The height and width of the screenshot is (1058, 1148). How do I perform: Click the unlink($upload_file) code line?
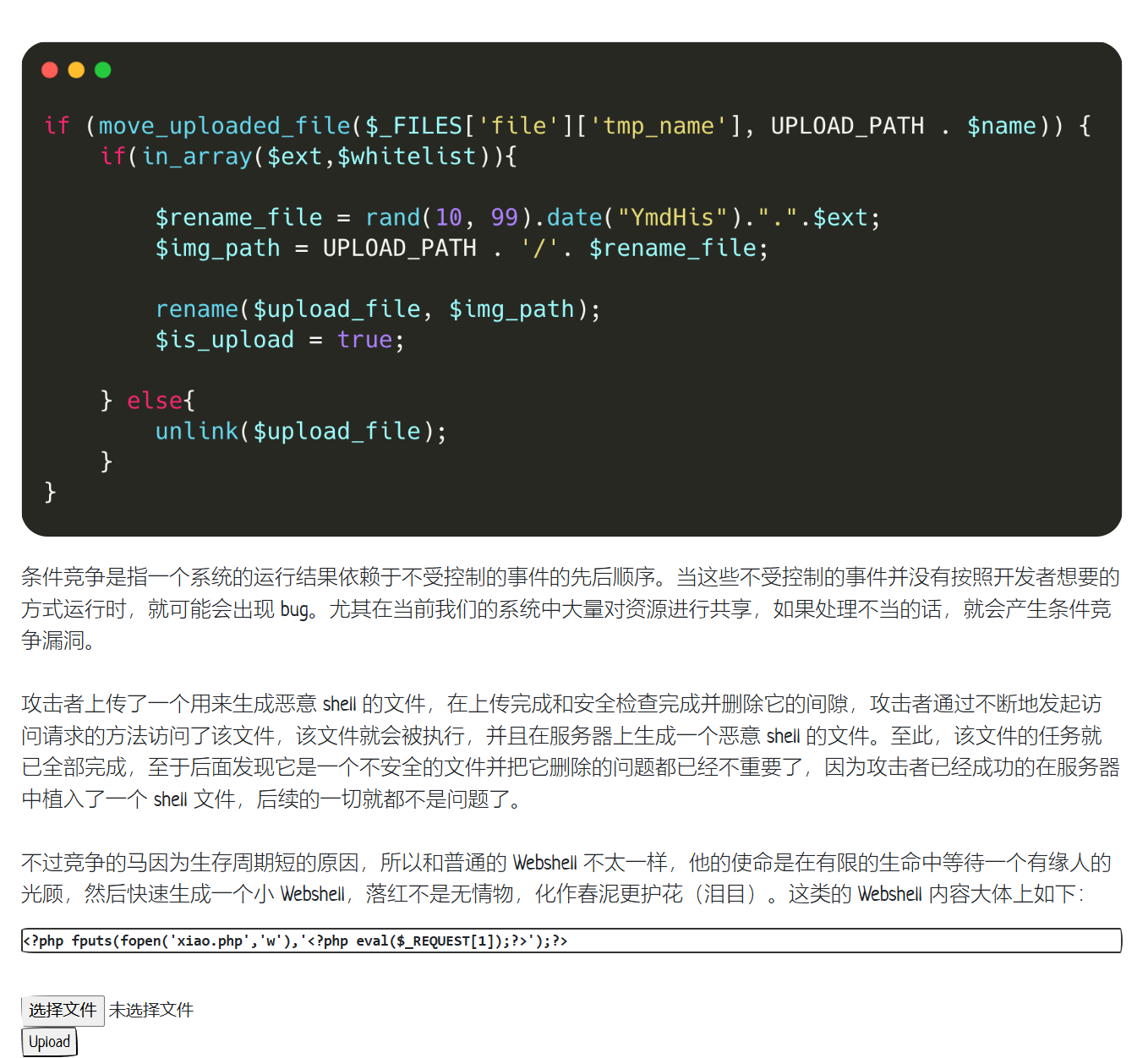coord(300,431)
